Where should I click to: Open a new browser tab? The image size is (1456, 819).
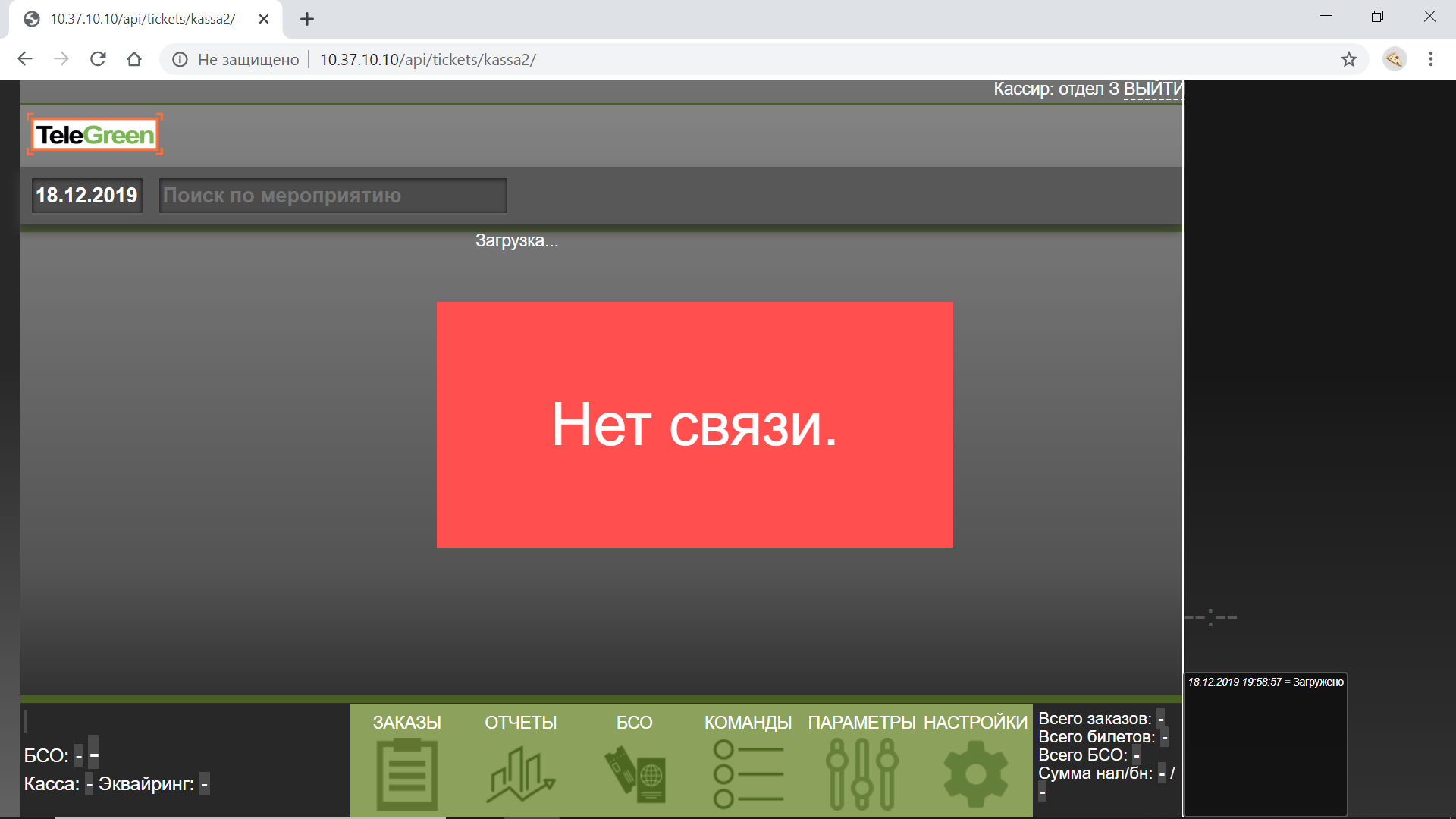point(306,19)
